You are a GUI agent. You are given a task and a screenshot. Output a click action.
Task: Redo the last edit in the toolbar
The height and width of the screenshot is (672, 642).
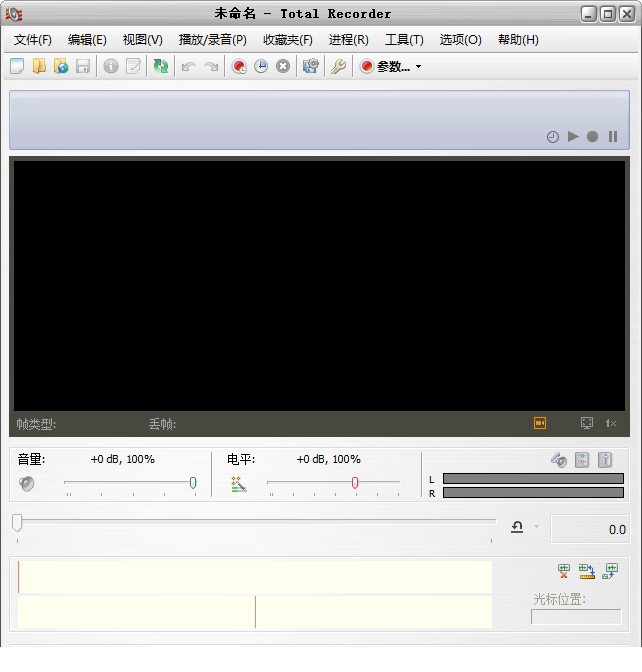pos(211,66)
